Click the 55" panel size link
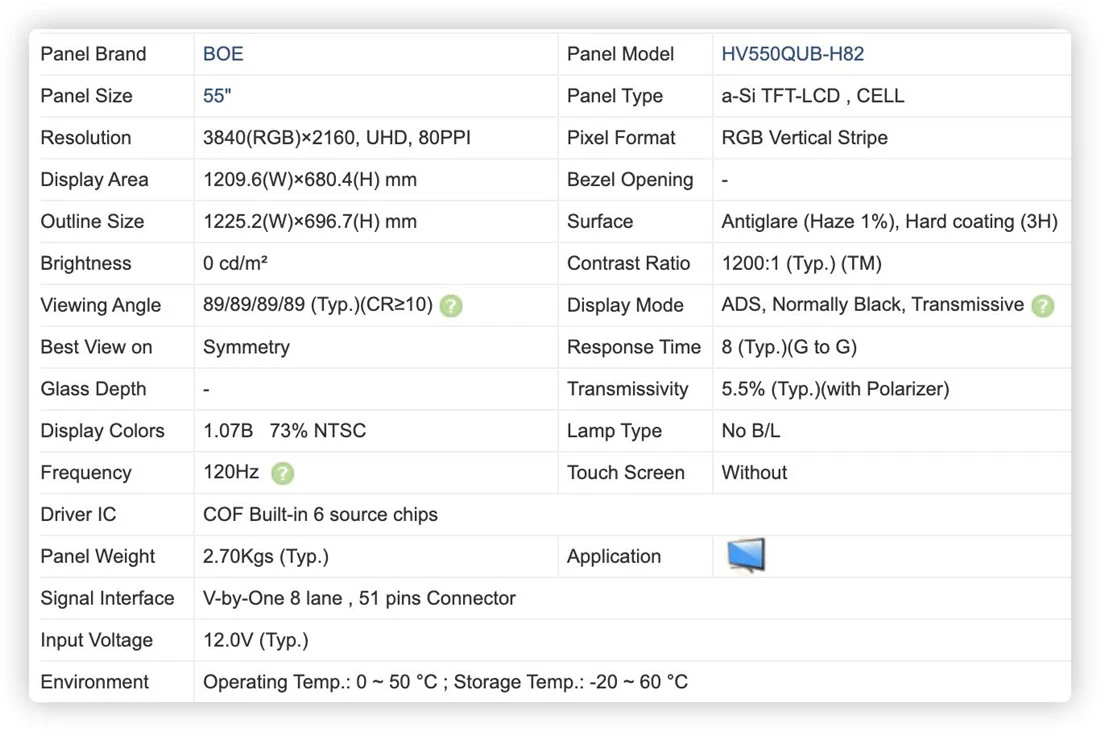 (217, 96)
